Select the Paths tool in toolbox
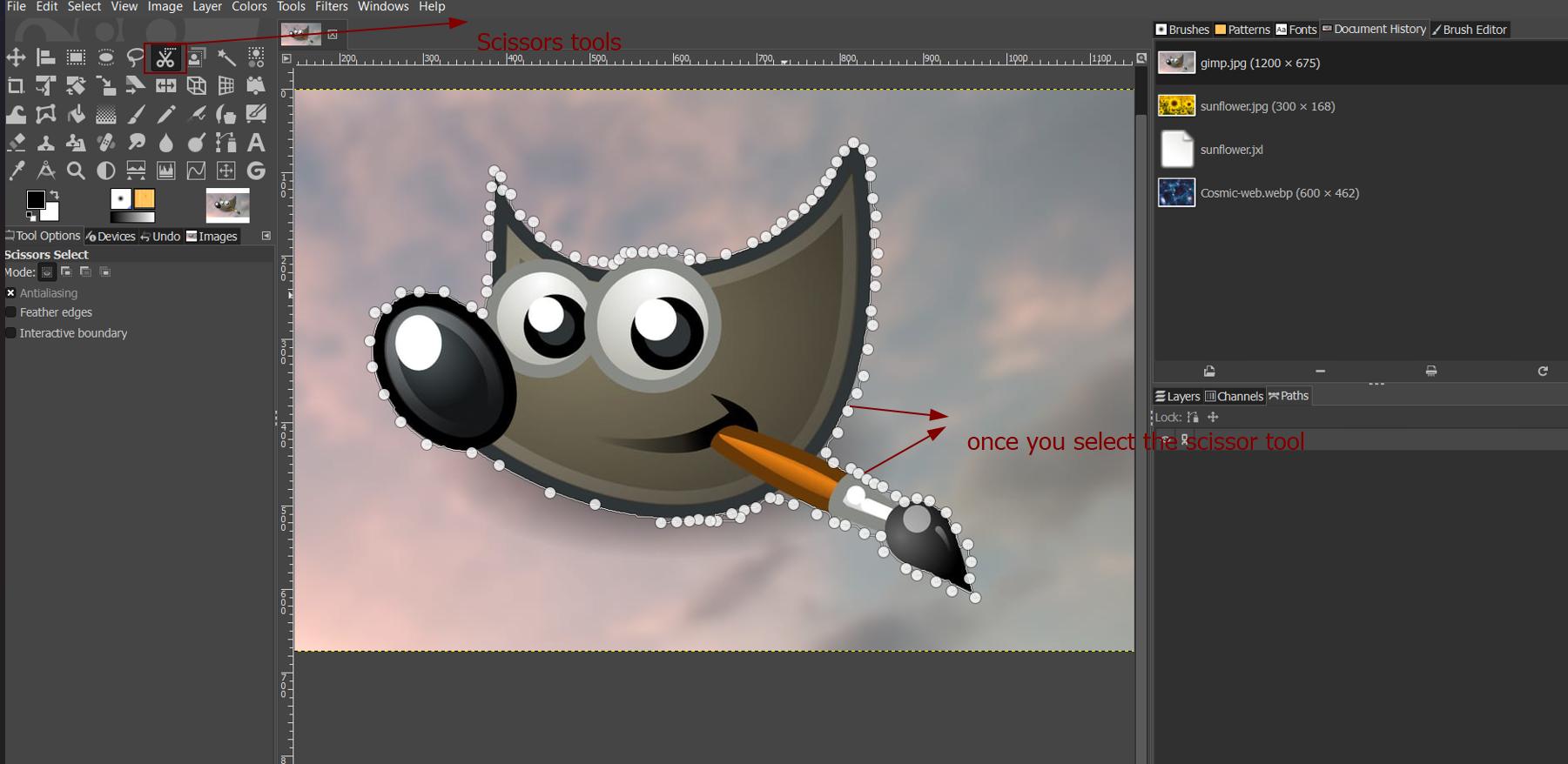 (226, 142)
